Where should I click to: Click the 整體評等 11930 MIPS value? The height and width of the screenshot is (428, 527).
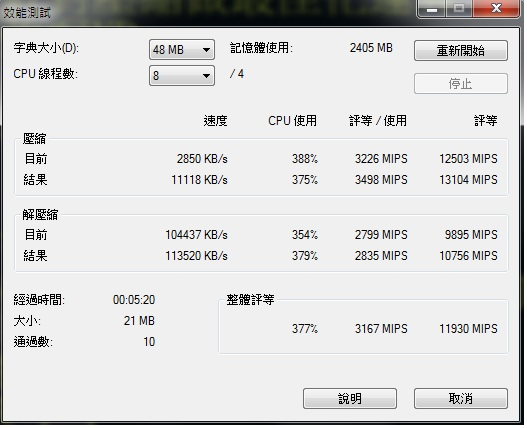[x=469, y=328]
